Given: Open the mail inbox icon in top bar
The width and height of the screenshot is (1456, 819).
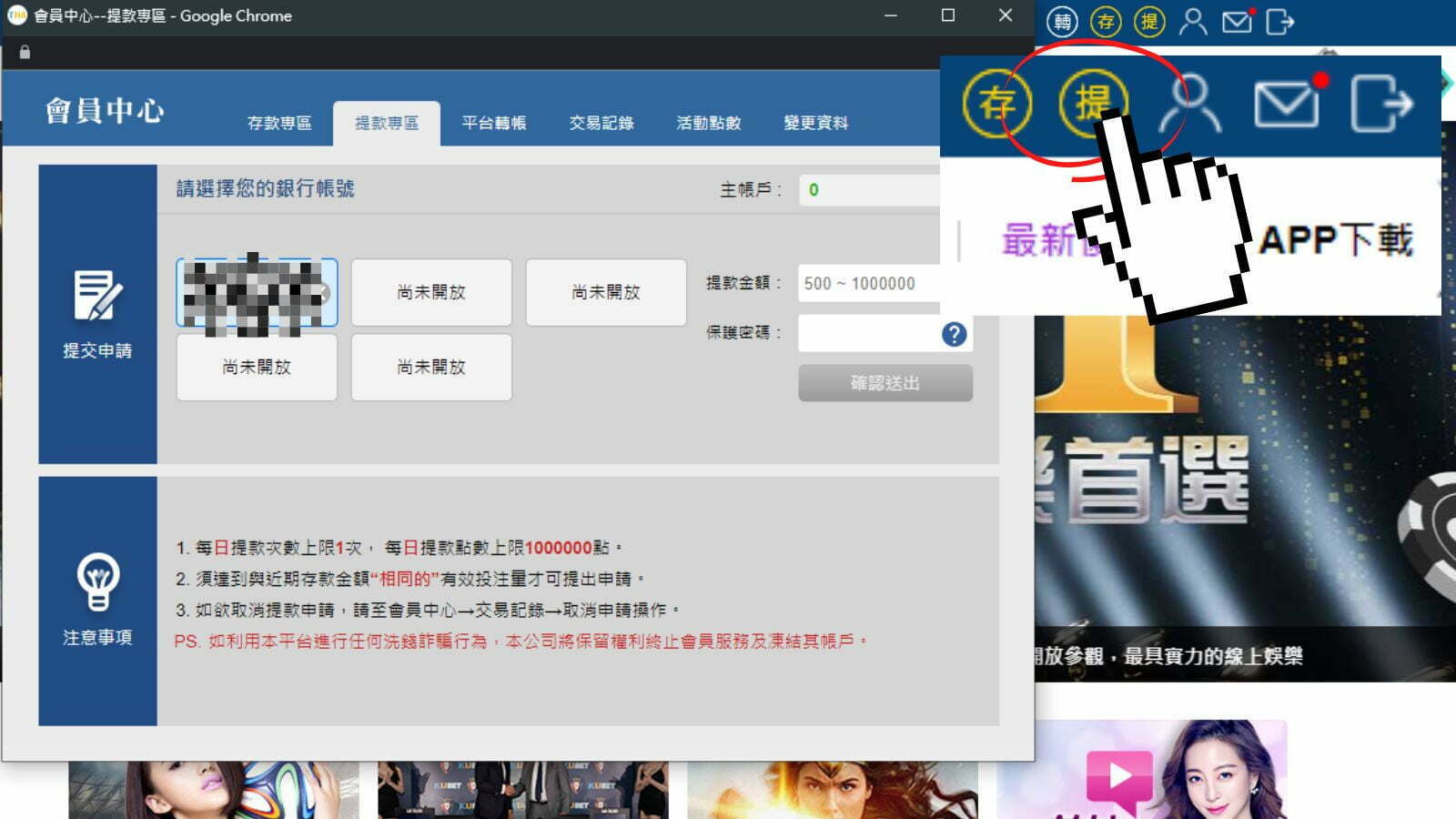Looking at the screenshot, I should pos(1237,22).
